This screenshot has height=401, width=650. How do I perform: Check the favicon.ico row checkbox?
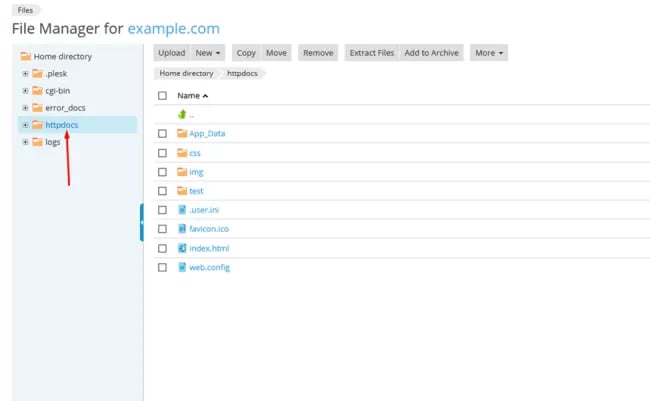click(162, 229)
